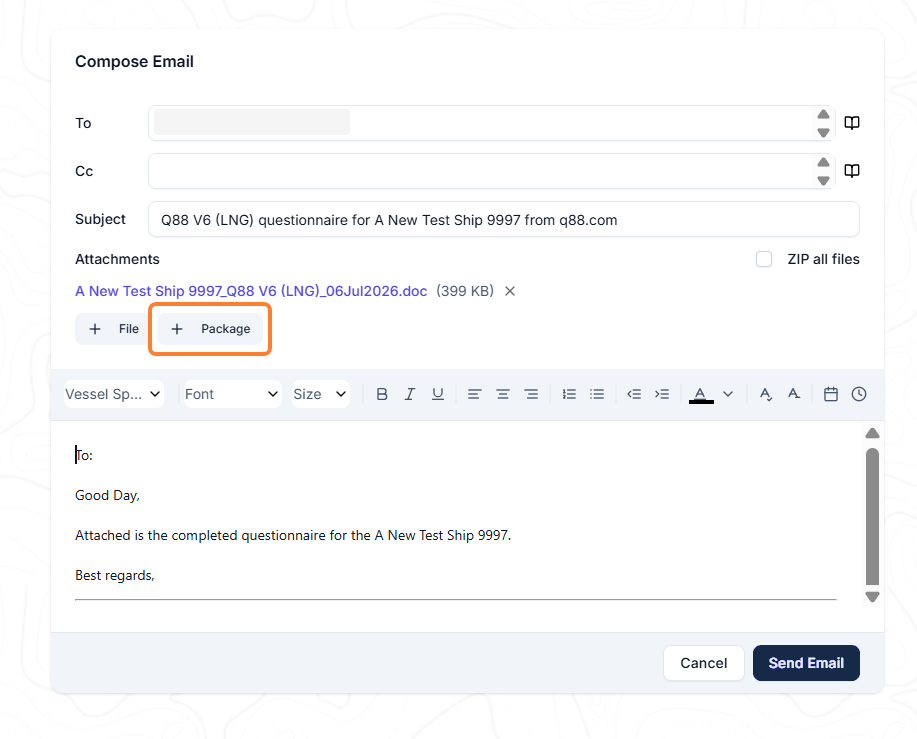Screen dimensions: 917x739
Task: Remove the attached .doc file
Action: coord(510,291)
